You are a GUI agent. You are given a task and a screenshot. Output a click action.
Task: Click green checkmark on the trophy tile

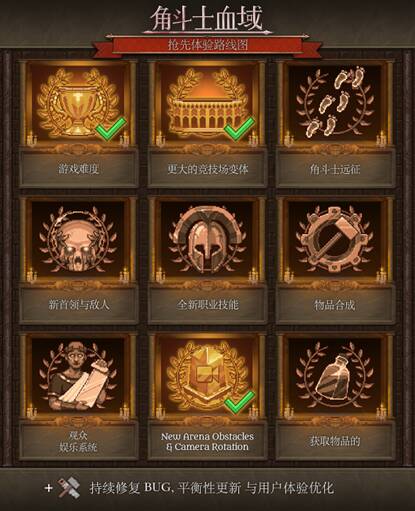[111, 128]
